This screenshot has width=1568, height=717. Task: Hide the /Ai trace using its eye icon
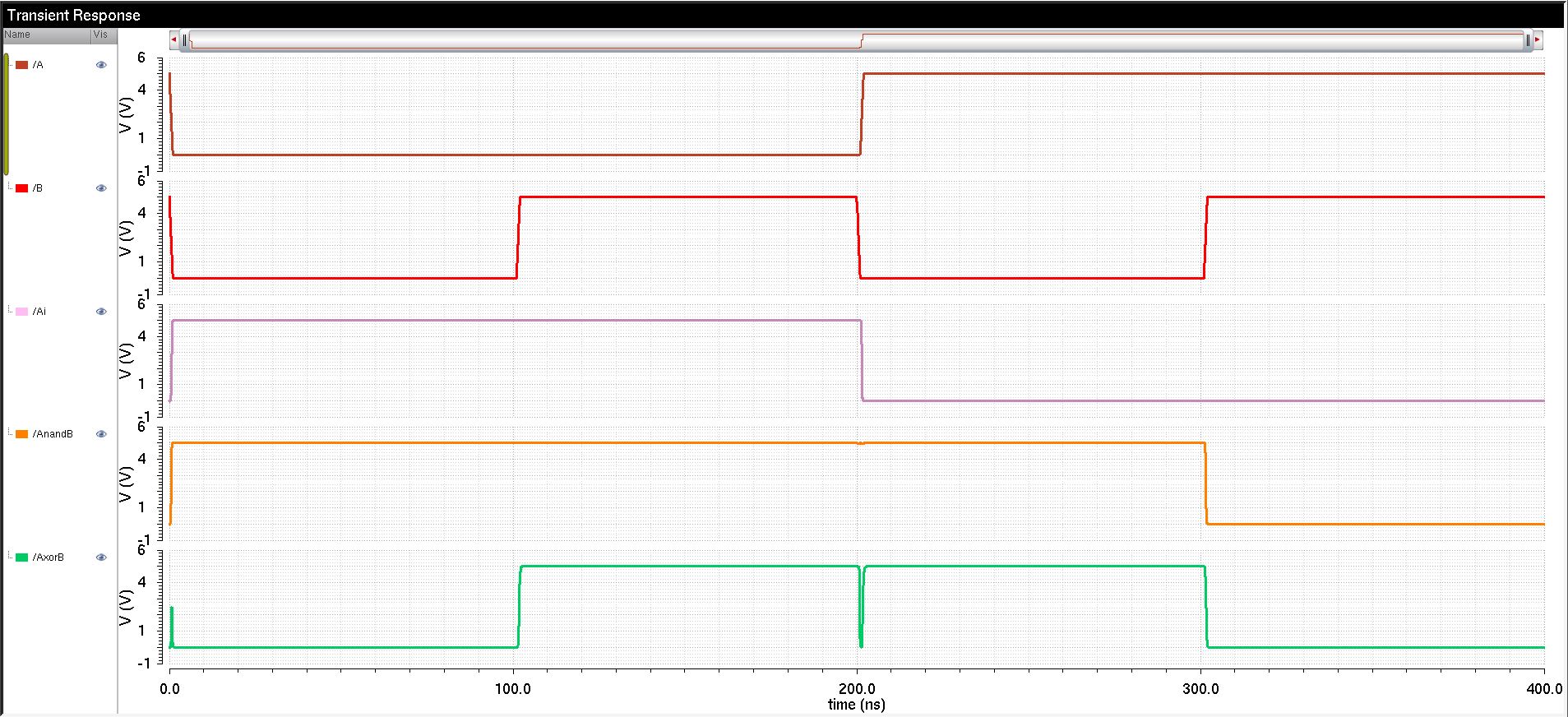101,312
